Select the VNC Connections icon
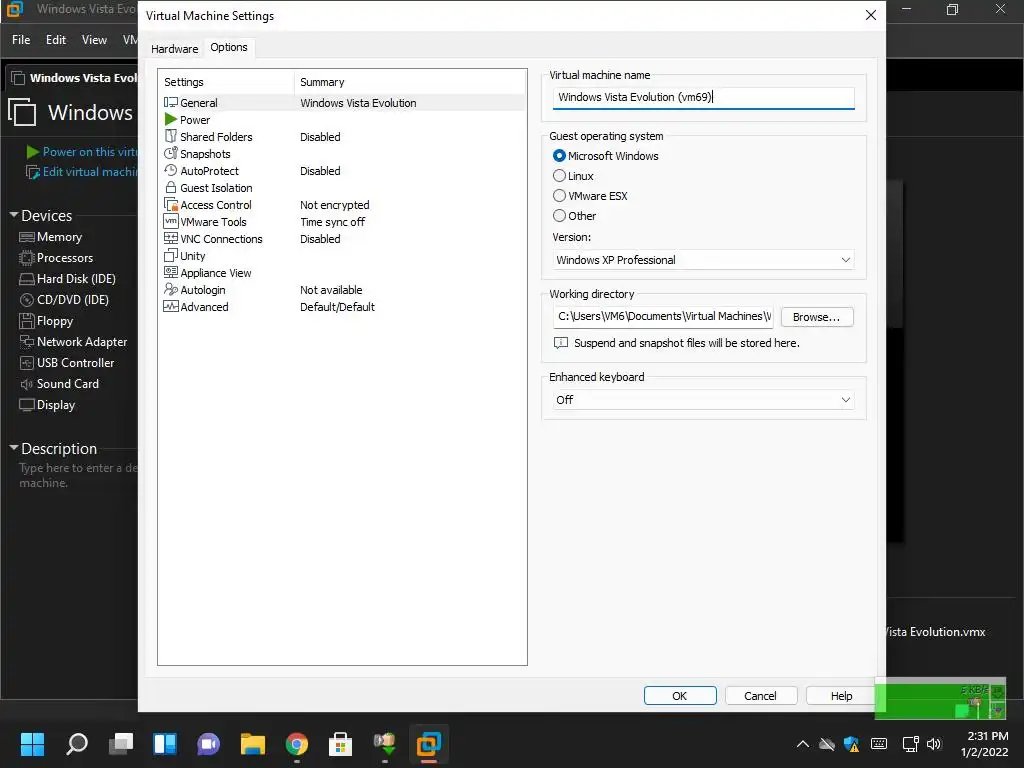Image resolution: width=1024 pixels, height=768 pixels. [x=170, y=238]
